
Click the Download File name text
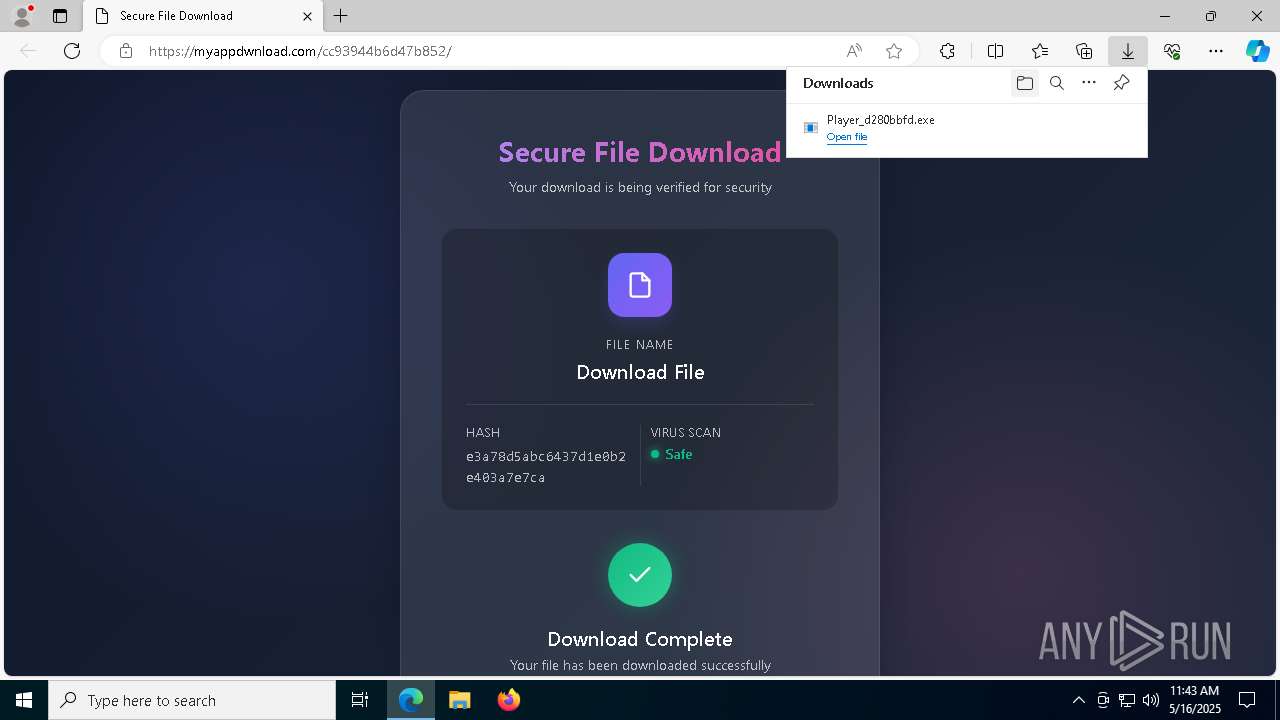click(640, 372)
